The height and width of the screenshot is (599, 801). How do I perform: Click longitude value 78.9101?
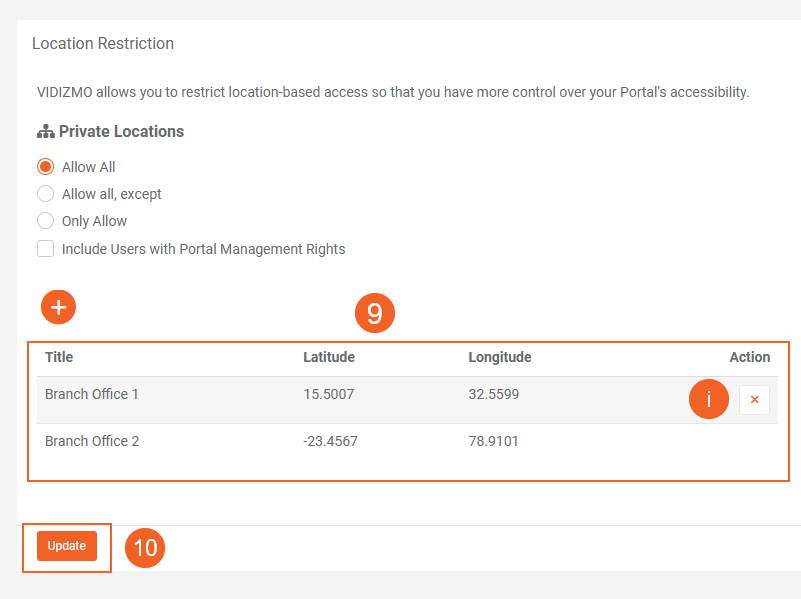click(493, 441)
